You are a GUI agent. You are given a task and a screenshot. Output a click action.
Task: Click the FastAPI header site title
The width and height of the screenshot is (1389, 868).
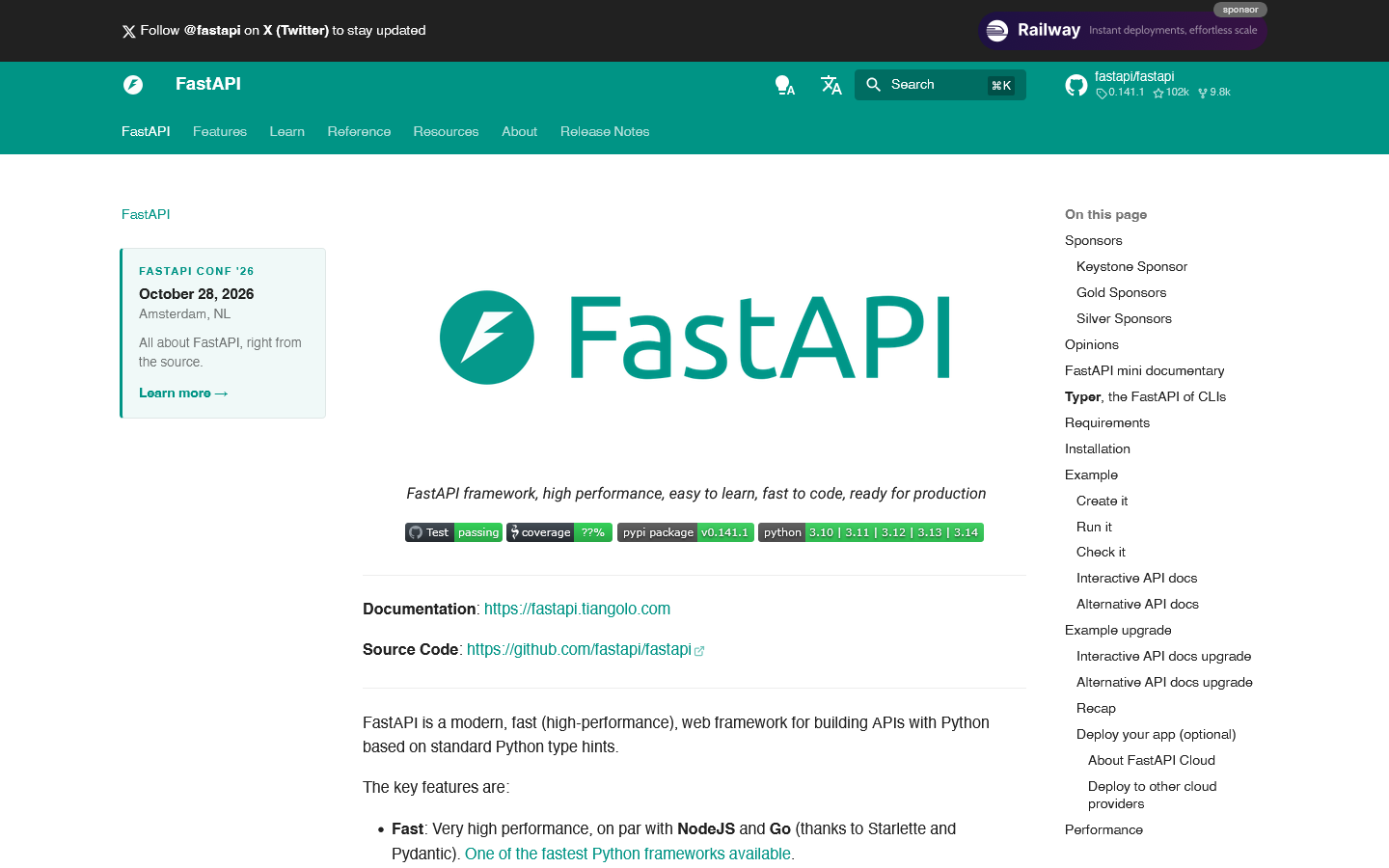pyautogui.click(x=208, y=84)
